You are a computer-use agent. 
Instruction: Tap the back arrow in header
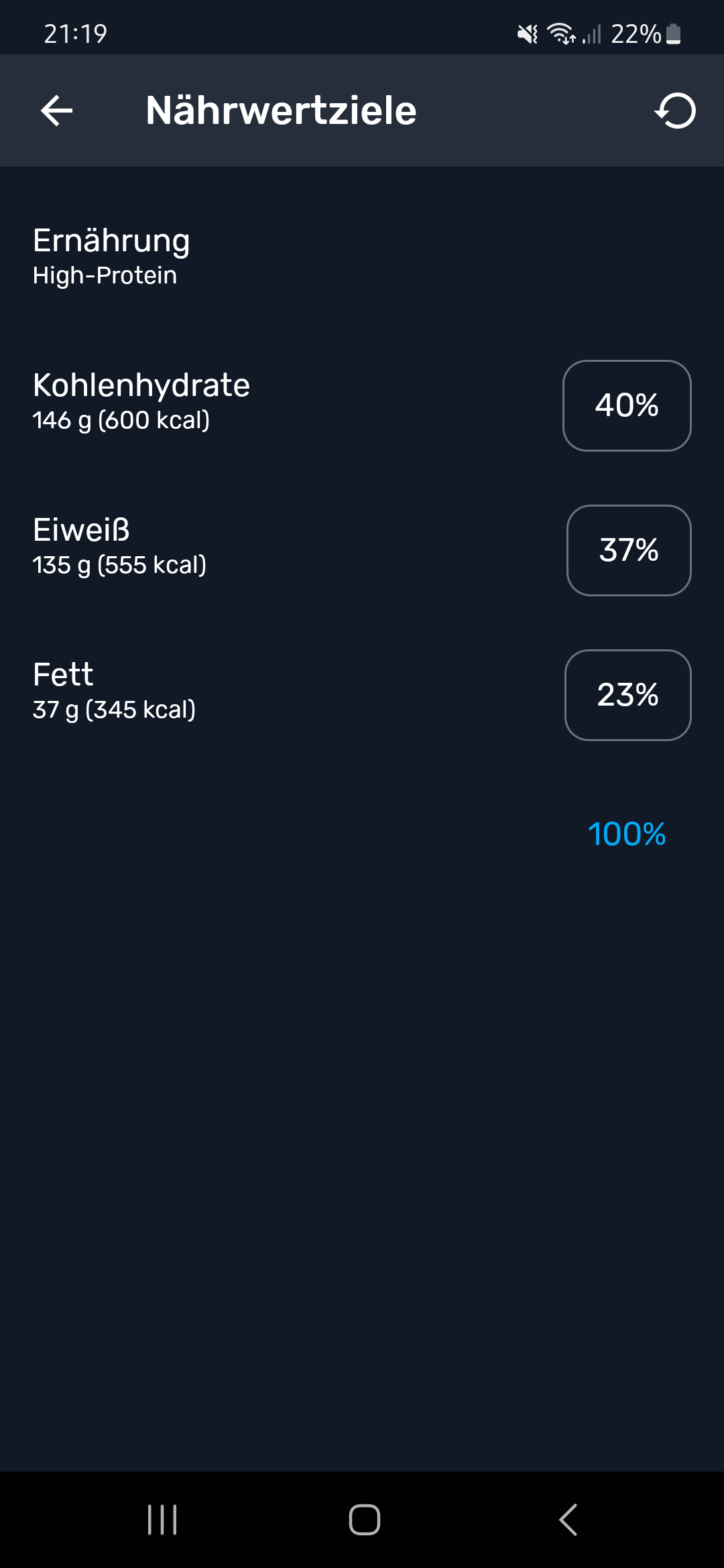point(56,111)
